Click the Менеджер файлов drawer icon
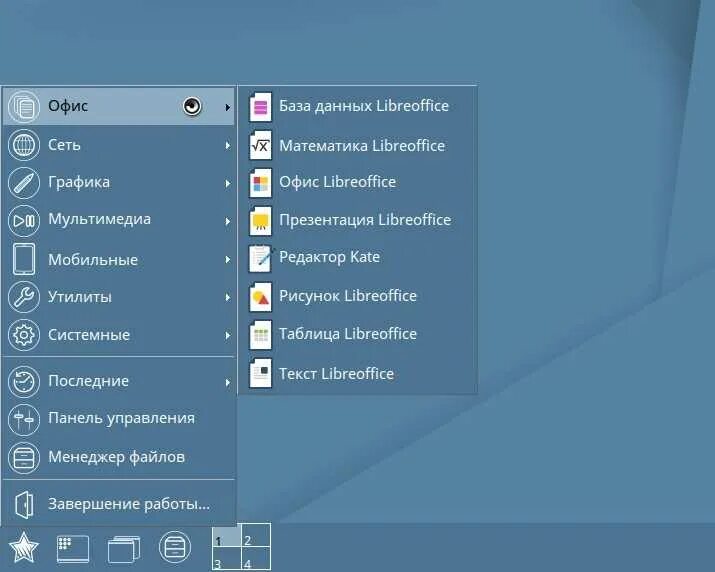The height and width of the screenshot is (572, 715). (24, 458)
